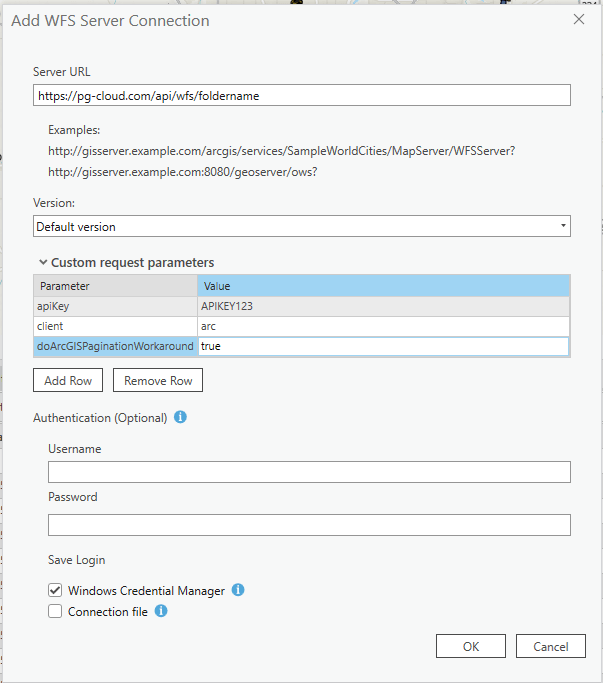Image resolution: width=603 pixels, height=683 pixels.
Task: Enable the Connection file checkbox
Action: coord(55,611)
